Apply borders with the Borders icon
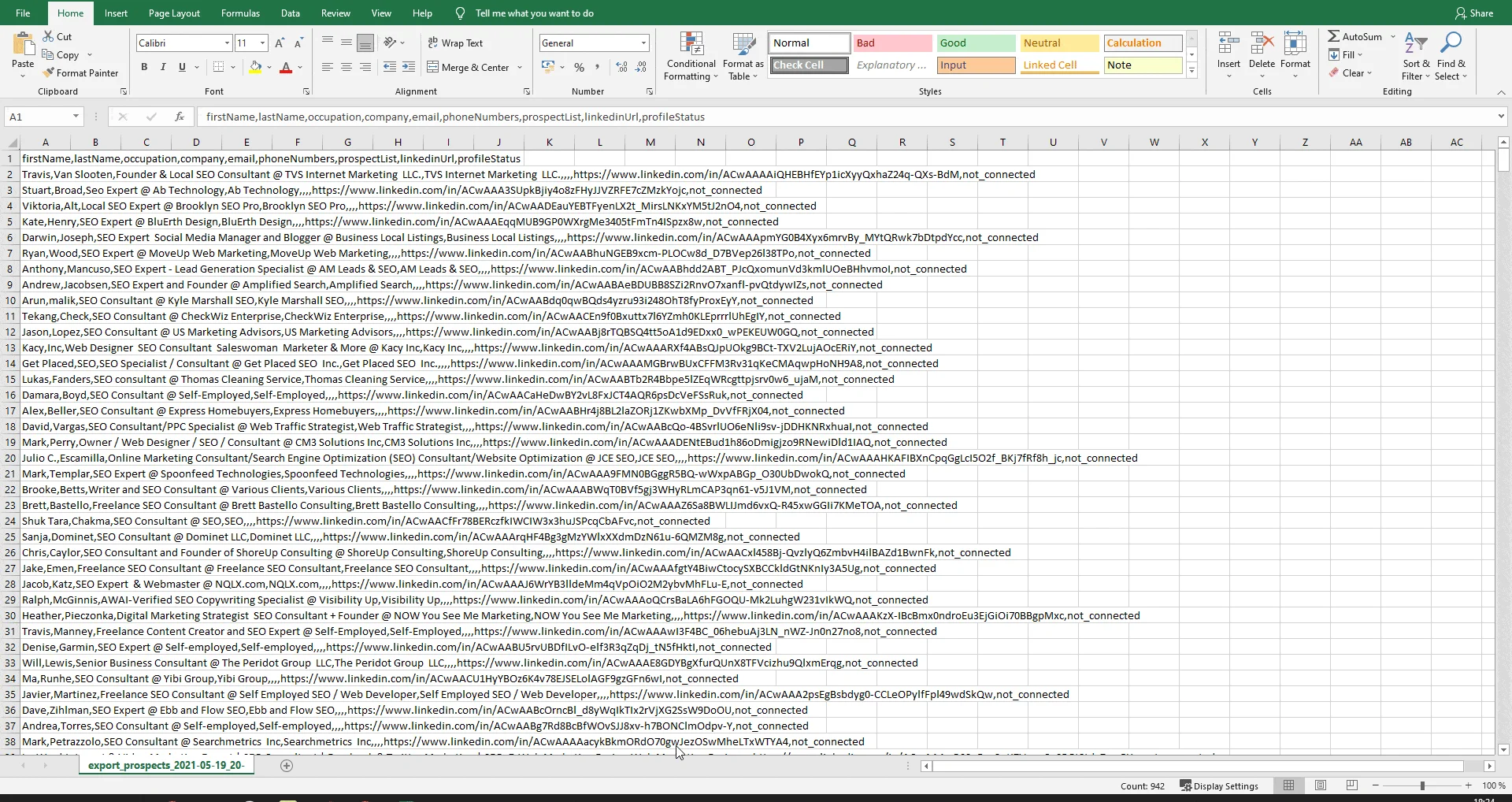 coord(219,67)
